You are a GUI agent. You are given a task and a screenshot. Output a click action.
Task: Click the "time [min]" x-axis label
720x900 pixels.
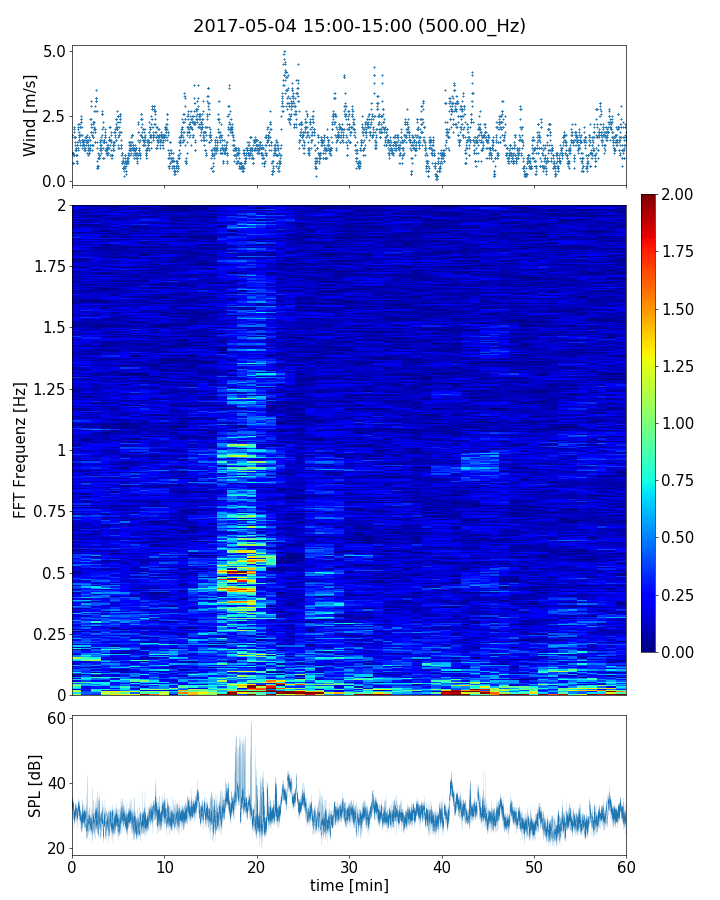pos(349,885)
